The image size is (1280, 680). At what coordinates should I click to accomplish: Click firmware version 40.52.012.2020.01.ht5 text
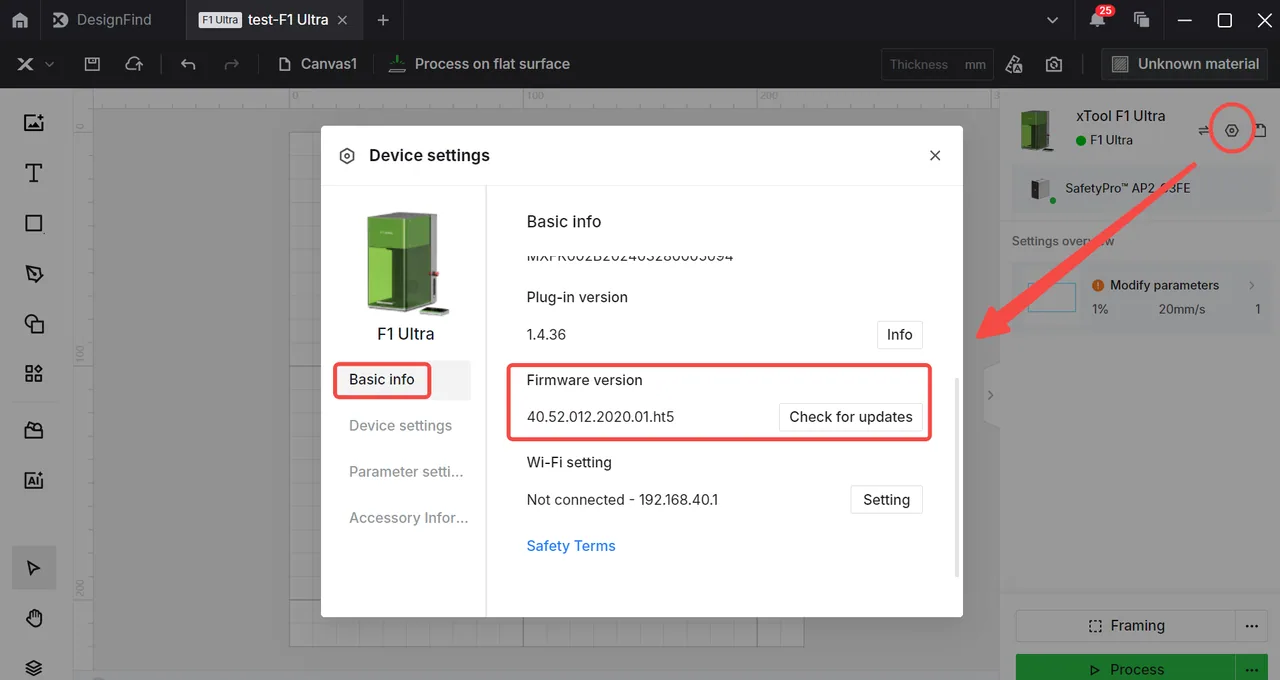tap(600, 417)
